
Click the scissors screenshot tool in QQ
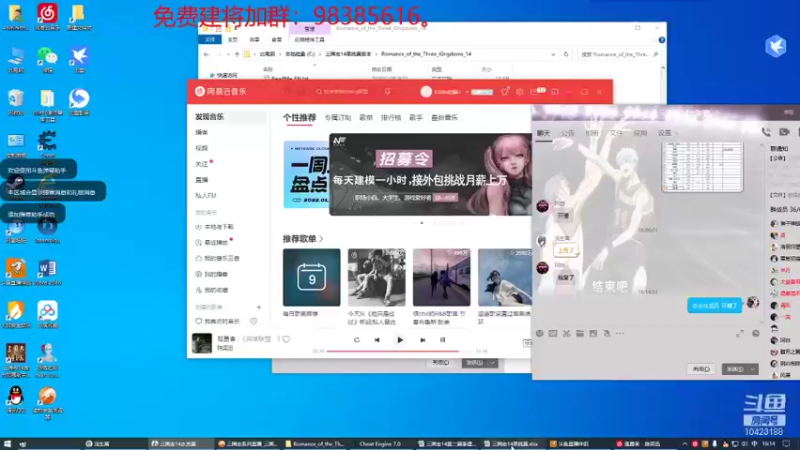566,334
